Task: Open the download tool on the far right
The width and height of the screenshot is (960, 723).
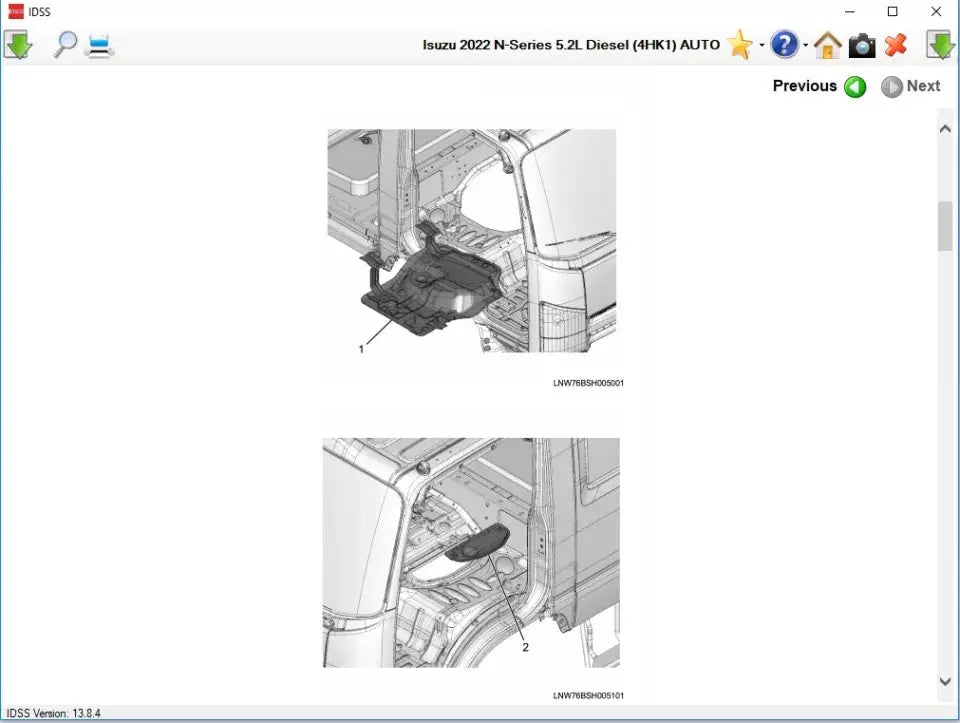Action: 938,44
